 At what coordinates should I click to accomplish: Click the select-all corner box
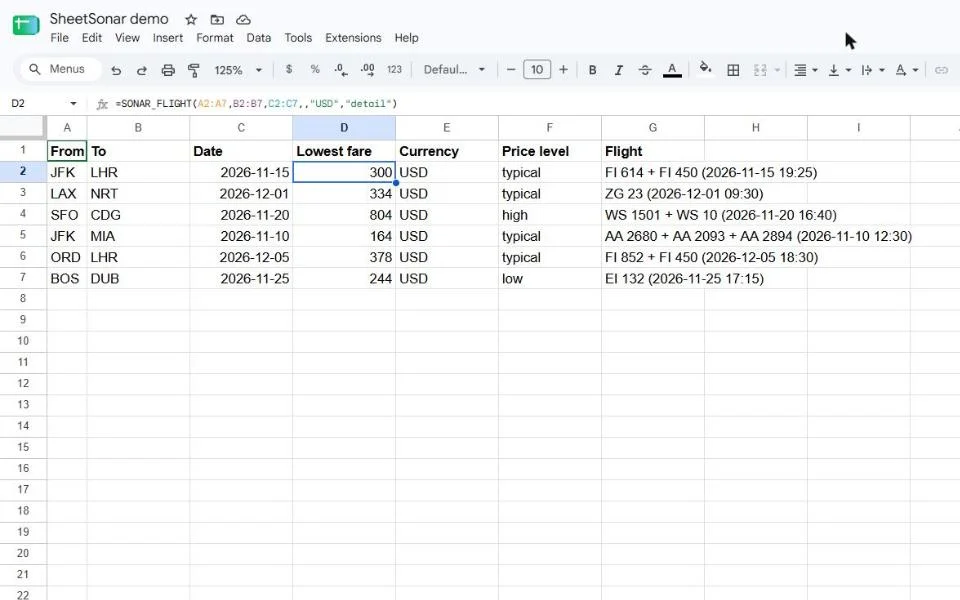(23, 127)
